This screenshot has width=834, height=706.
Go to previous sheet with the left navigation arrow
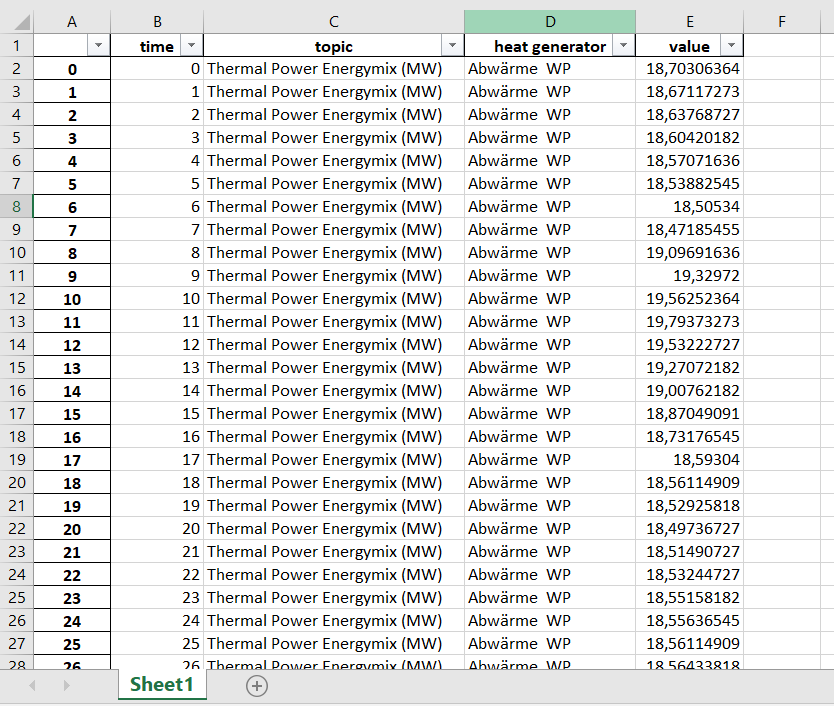coord(32,685)
